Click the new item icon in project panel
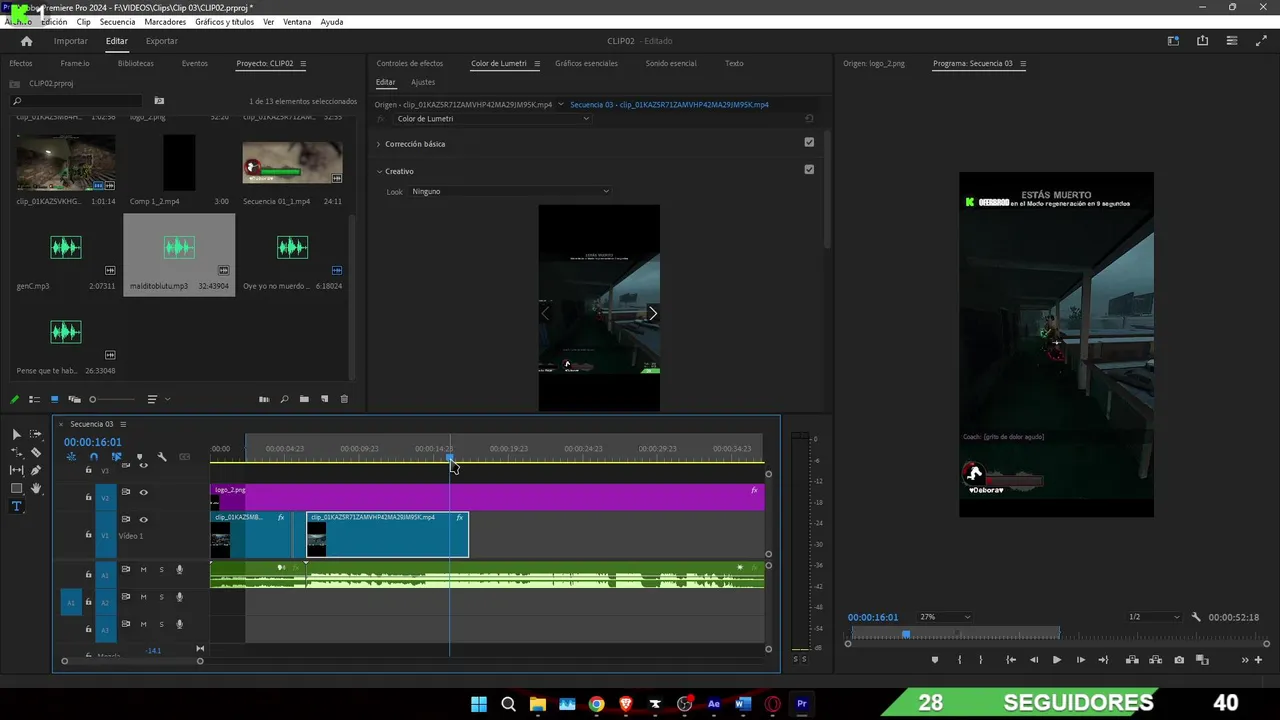This screenshot has width=1280, height=720. coord(324,399)
